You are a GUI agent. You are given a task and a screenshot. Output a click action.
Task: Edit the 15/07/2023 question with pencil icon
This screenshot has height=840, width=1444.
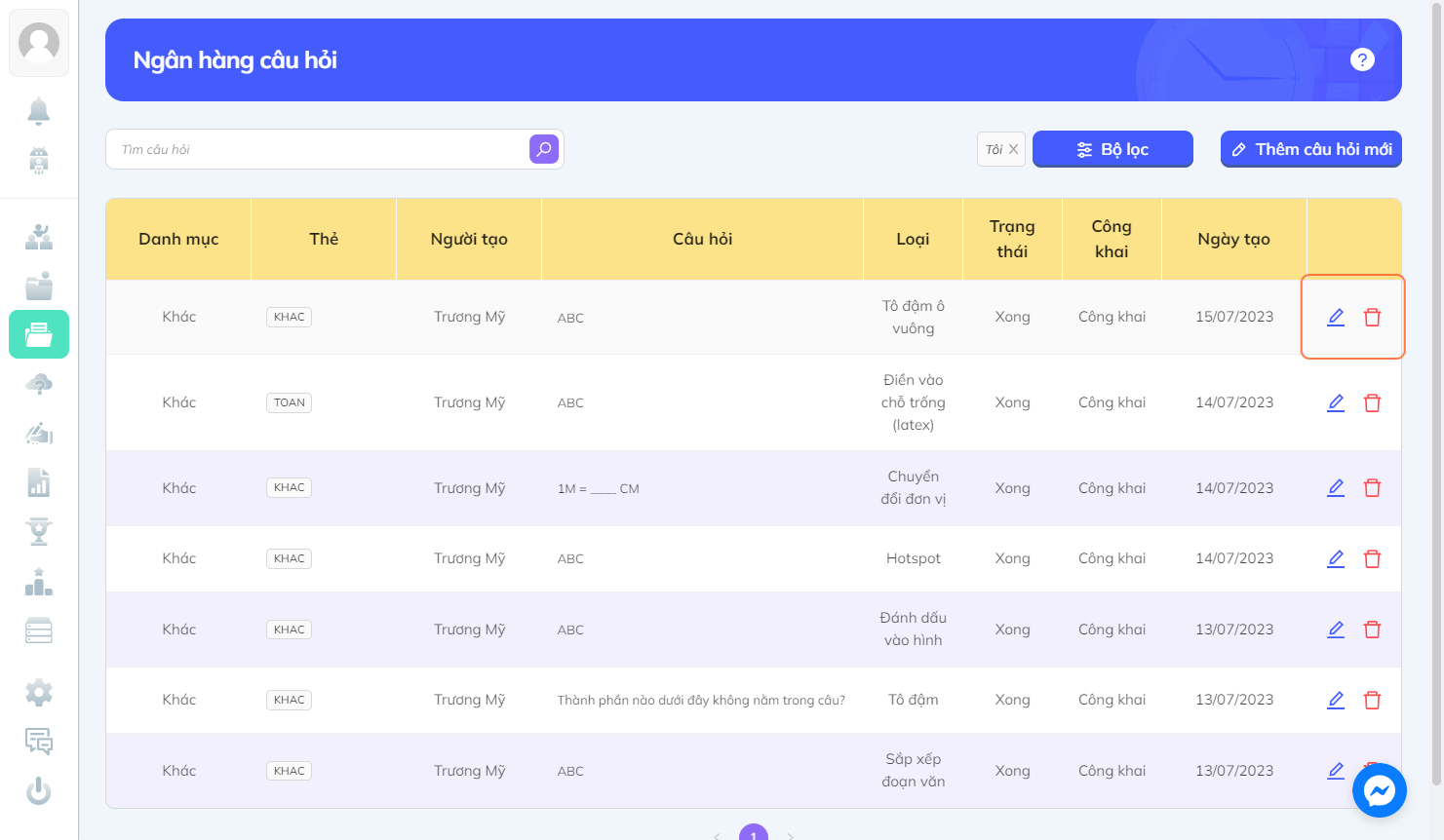(1336, 317)
